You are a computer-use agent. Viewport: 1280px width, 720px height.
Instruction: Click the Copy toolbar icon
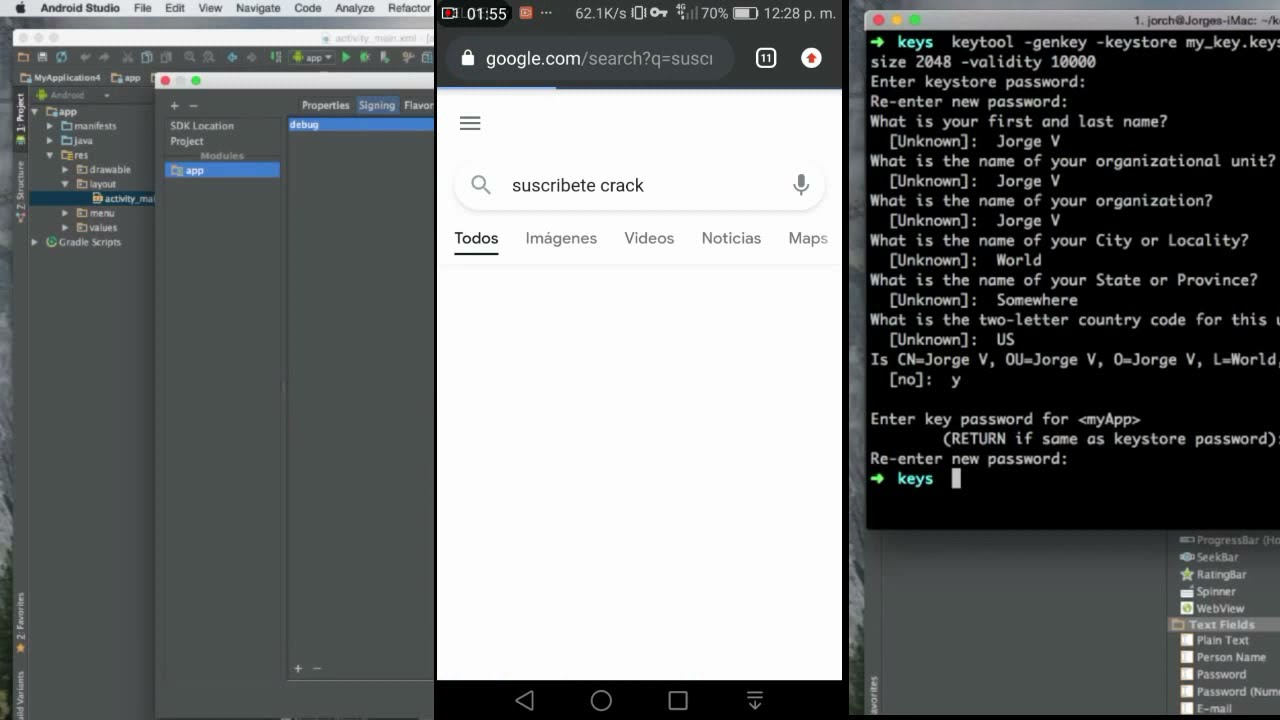pyautogui.click(x=147, y=57)
